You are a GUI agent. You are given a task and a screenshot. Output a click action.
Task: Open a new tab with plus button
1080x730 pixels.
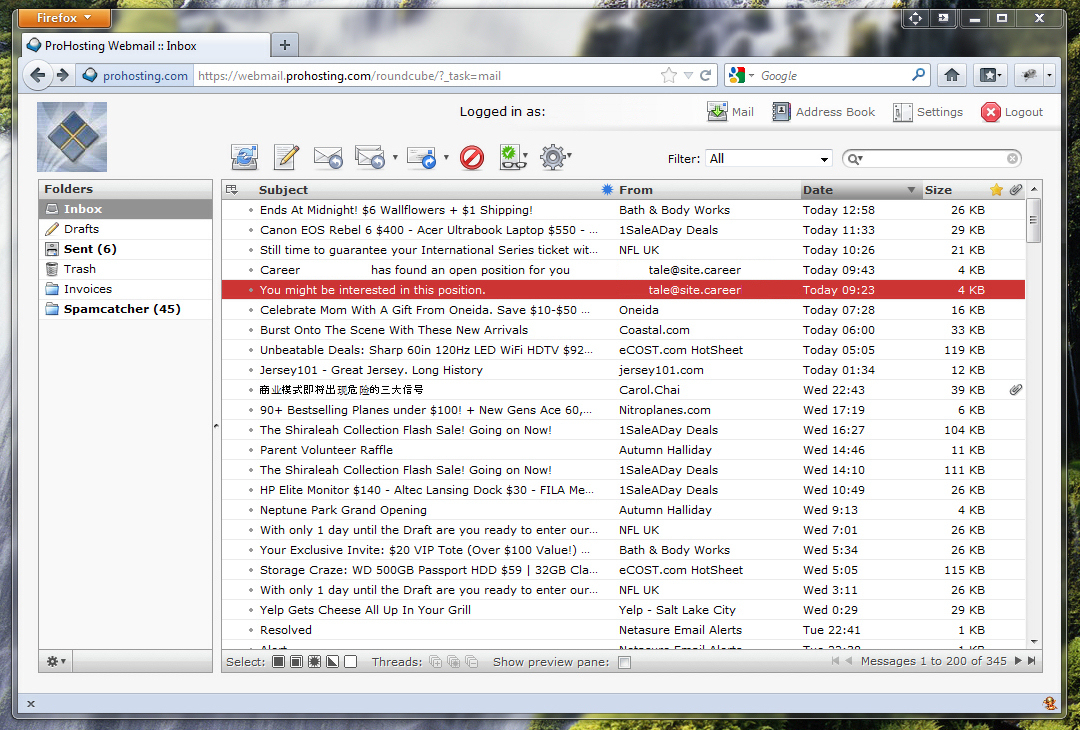[x=284, y=45]
